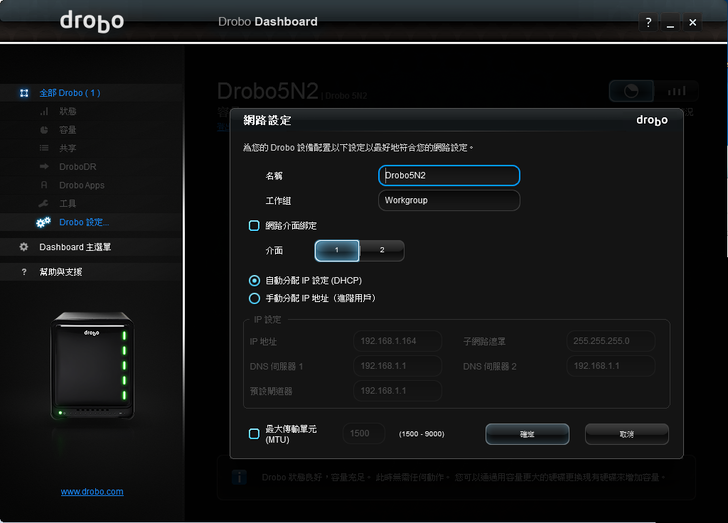The height and width of the screenshot is (523, 728).
Task: Open help via question mark title button
Action: coord(649,22)
